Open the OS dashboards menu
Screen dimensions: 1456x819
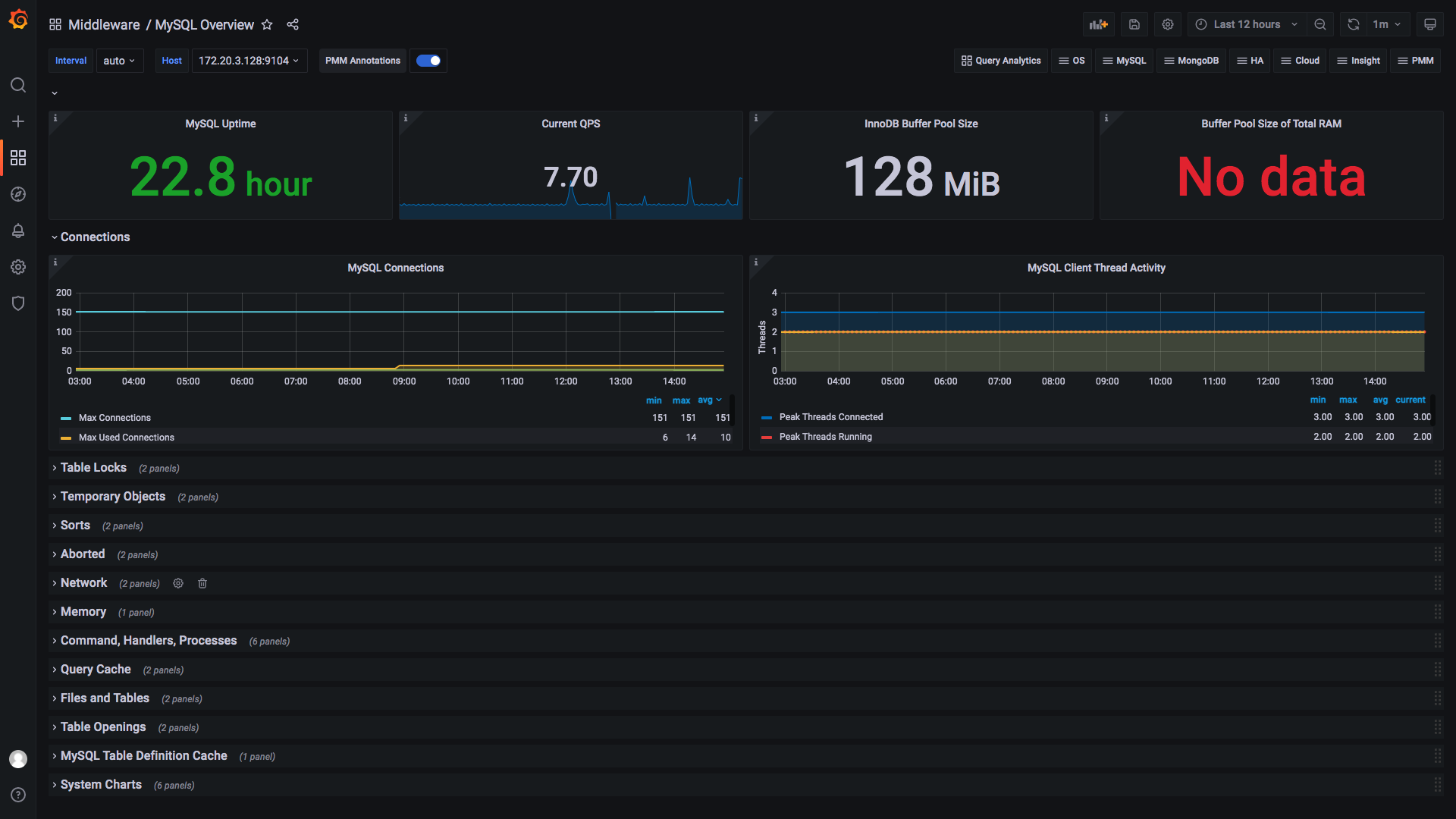click(x=1072, y=61)
